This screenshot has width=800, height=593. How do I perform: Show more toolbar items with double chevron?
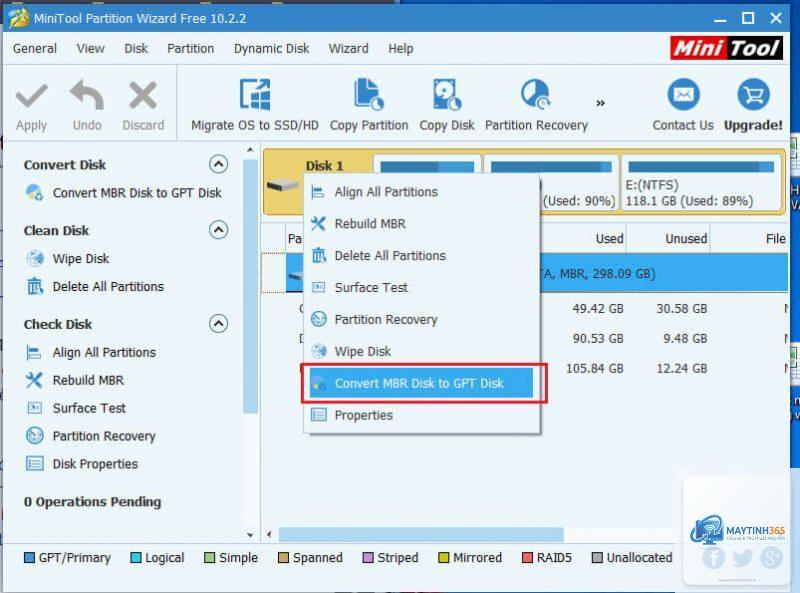tap(601, 103)
